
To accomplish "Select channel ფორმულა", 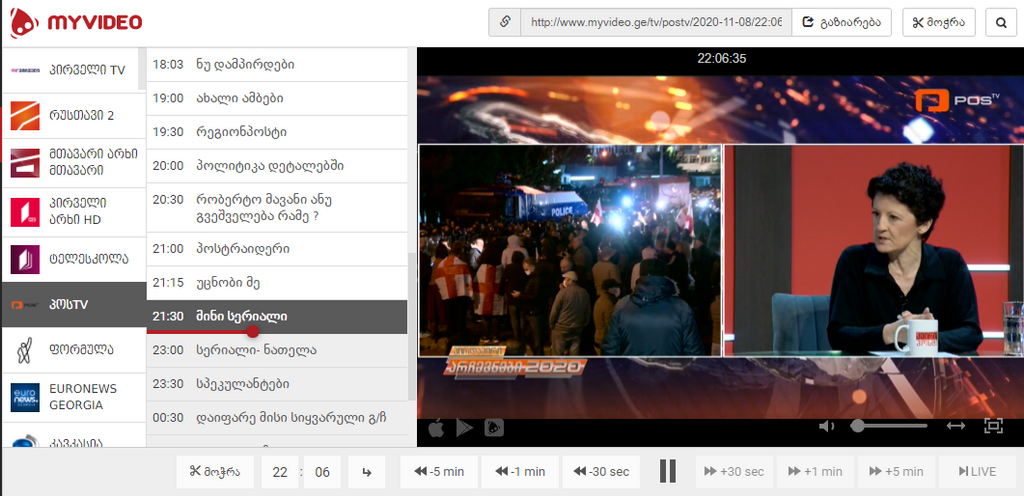I will [x=74, y=350].
